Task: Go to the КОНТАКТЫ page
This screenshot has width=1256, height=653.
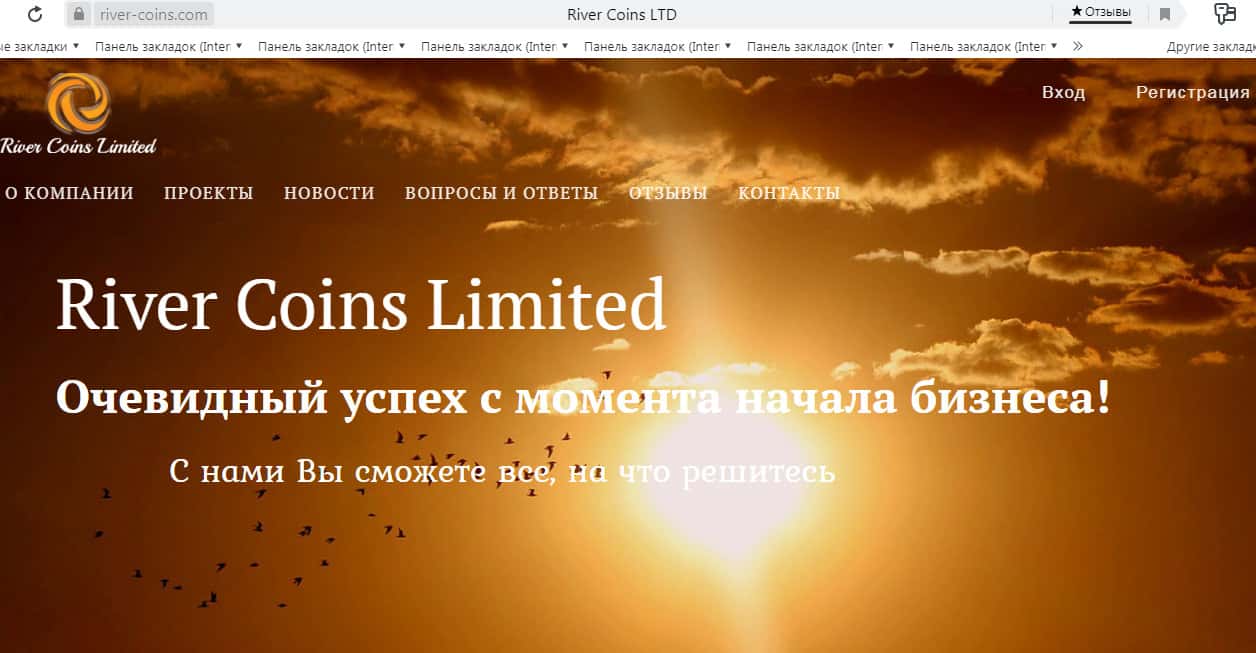Action: tap(789, 193)
